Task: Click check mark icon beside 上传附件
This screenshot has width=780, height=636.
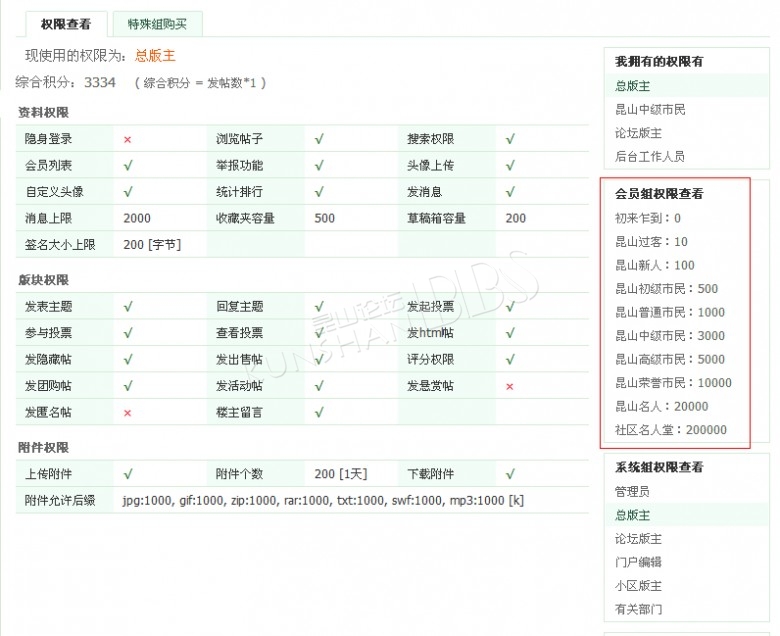Action: [128, 474]
